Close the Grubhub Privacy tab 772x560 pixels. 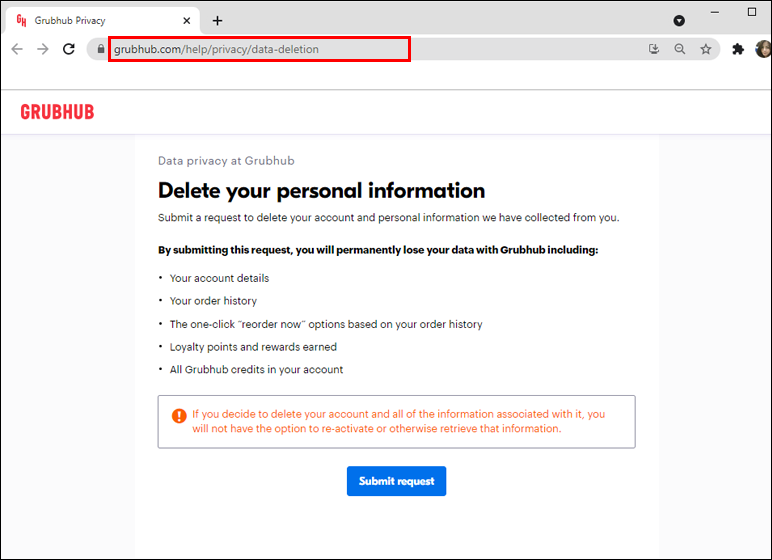coord(187,21)
